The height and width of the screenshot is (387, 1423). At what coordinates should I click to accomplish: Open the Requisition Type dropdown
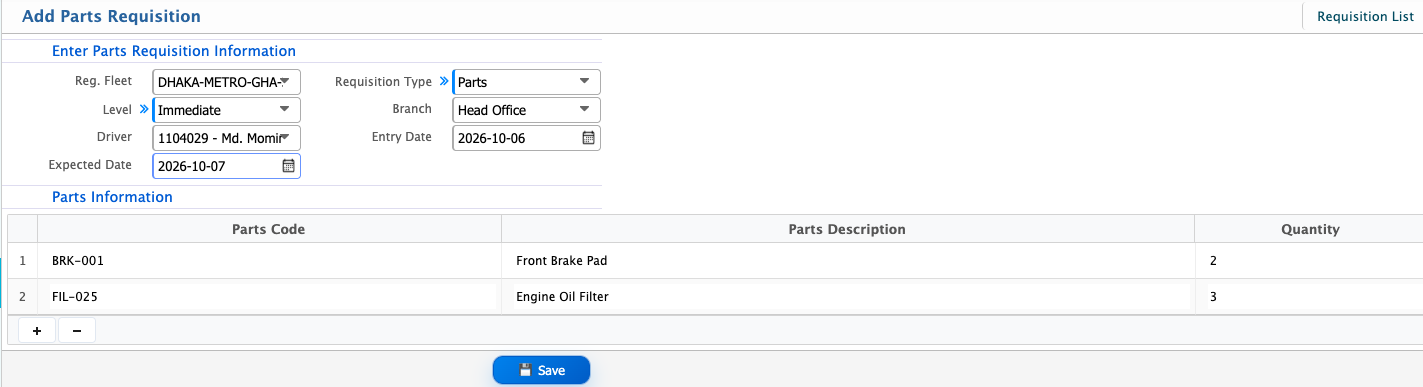point(527,82)
